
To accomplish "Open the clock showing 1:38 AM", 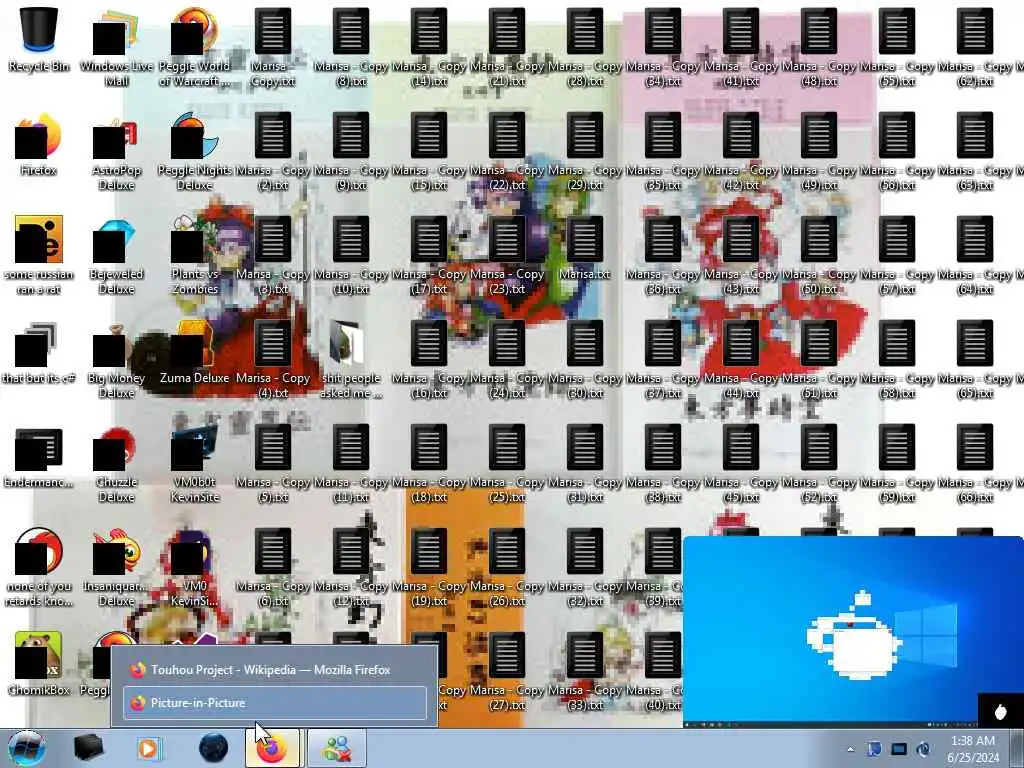I will (x=973, y=749).
